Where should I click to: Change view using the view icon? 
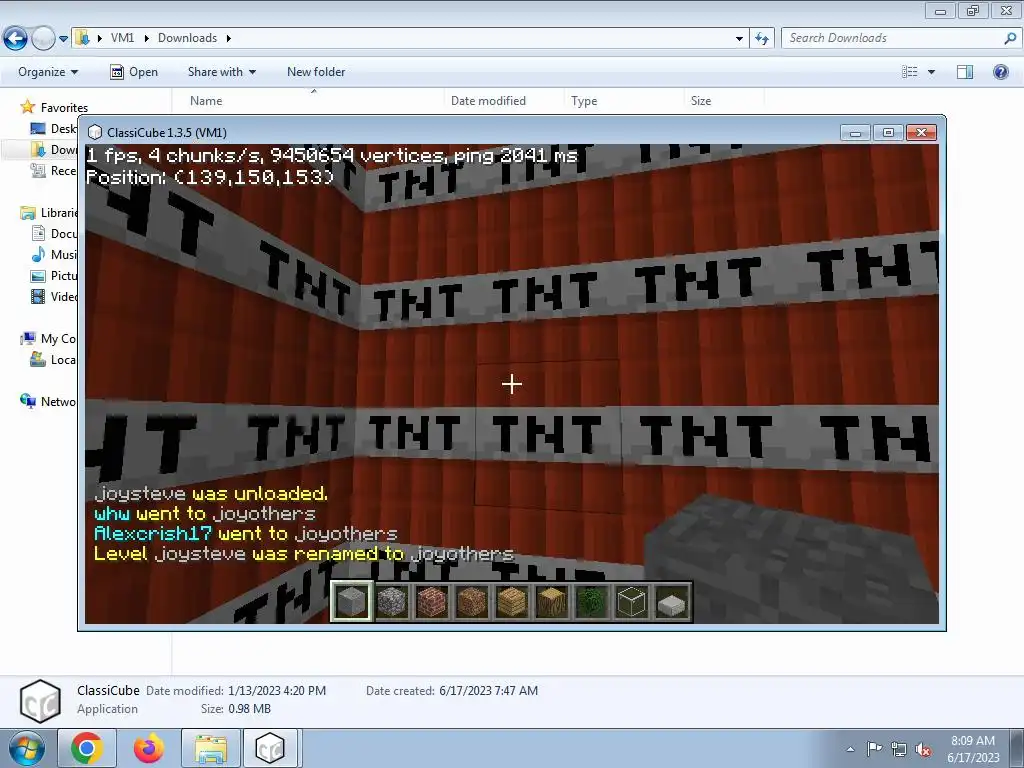click(x=910, y=72)
